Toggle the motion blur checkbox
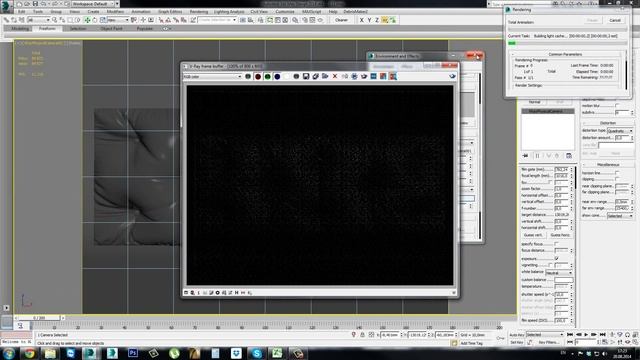Viewport: 640px width, 360px height. (x=617, y=106)
